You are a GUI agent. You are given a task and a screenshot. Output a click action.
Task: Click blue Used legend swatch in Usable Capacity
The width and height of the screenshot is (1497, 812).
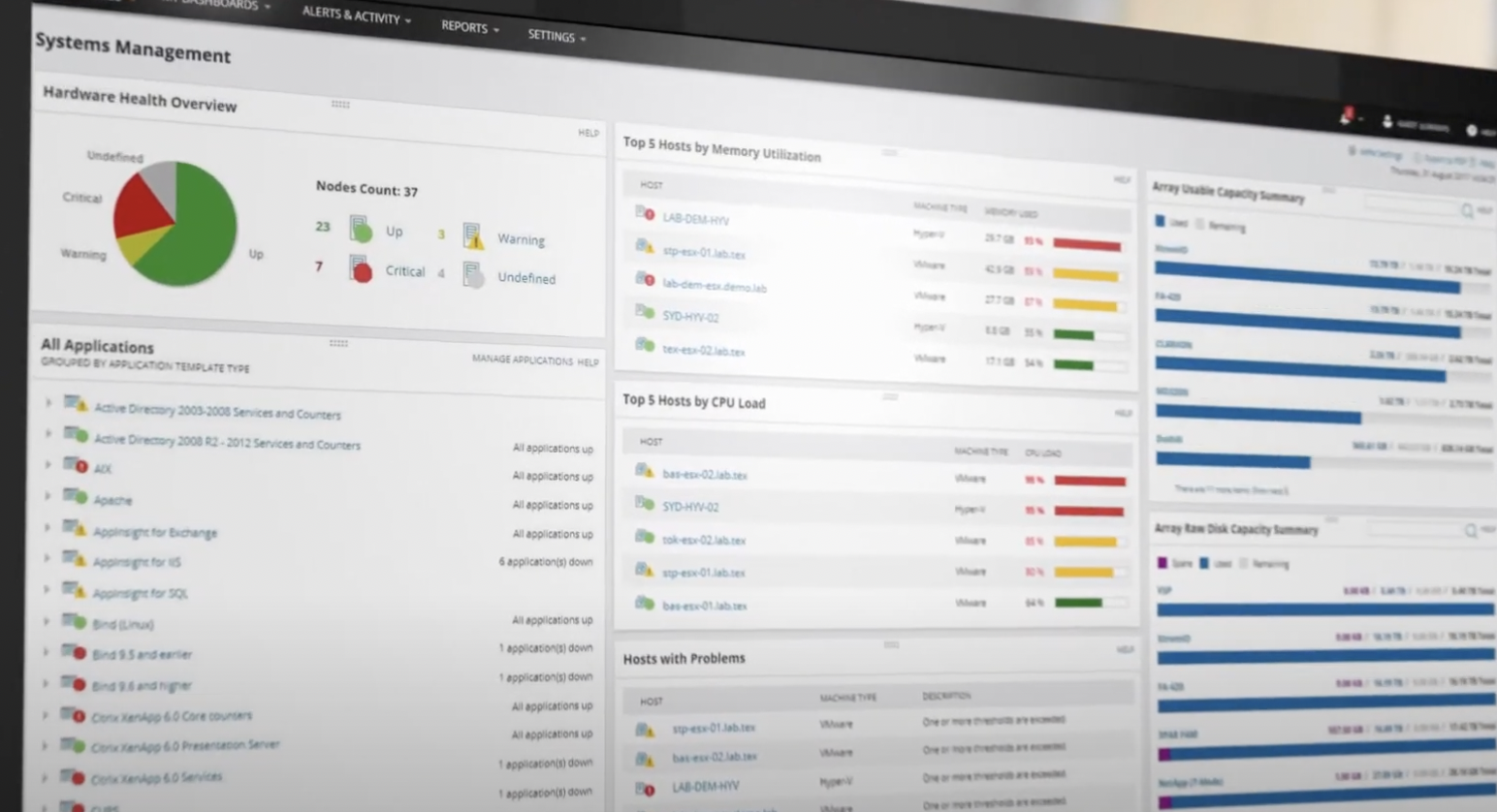[x=1160, y=221]
